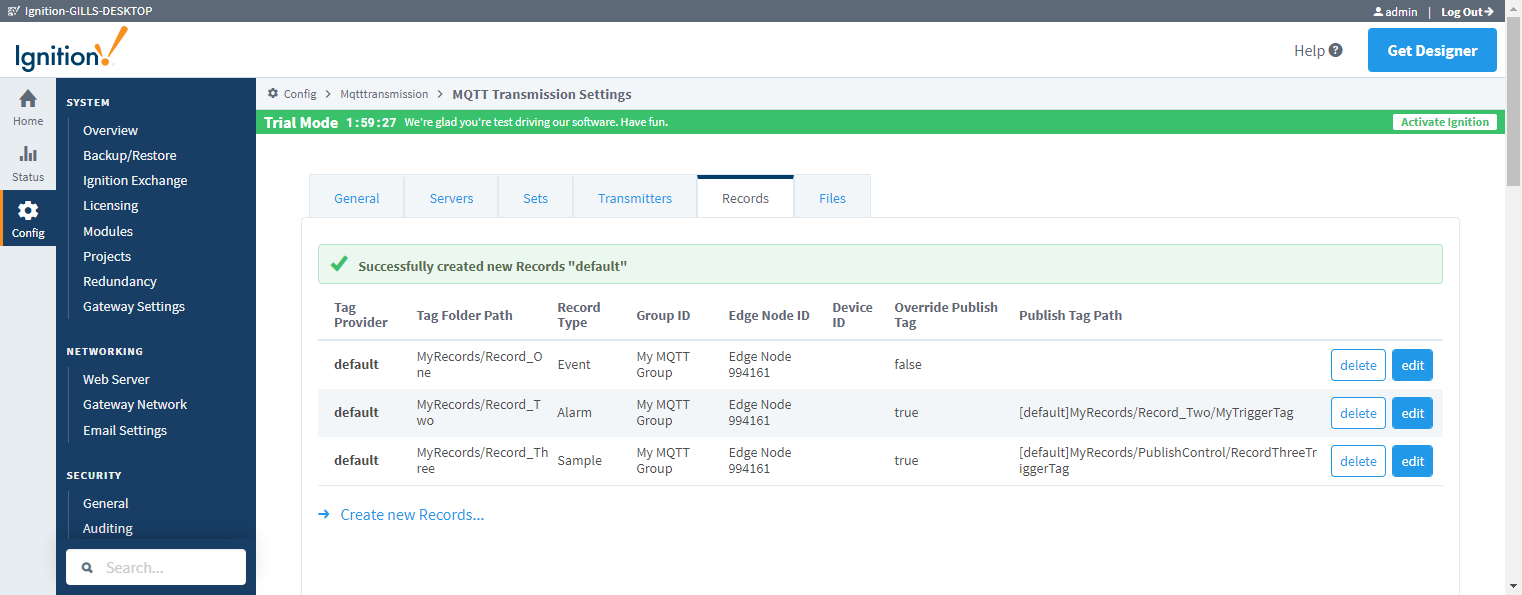
Task: Click the Log Out arrow icon
Action: (x=1489, y=12)
